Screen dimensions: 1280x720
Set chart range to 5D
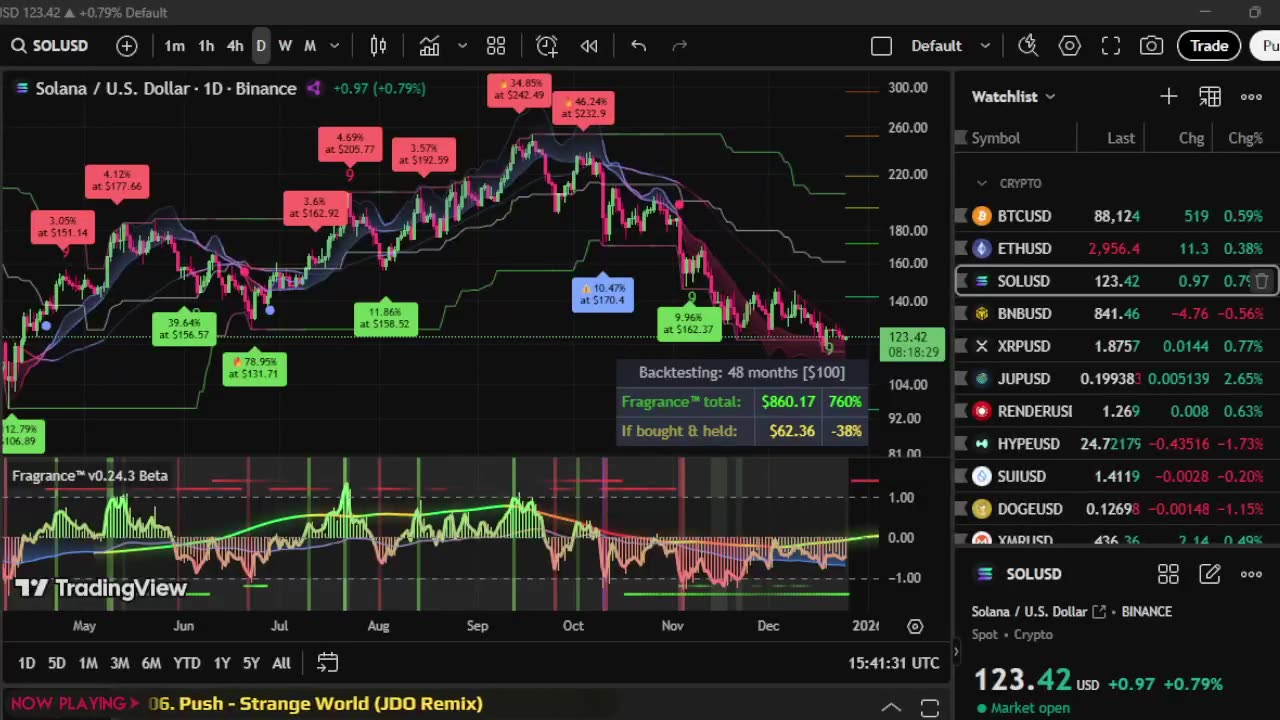[57, 663]
